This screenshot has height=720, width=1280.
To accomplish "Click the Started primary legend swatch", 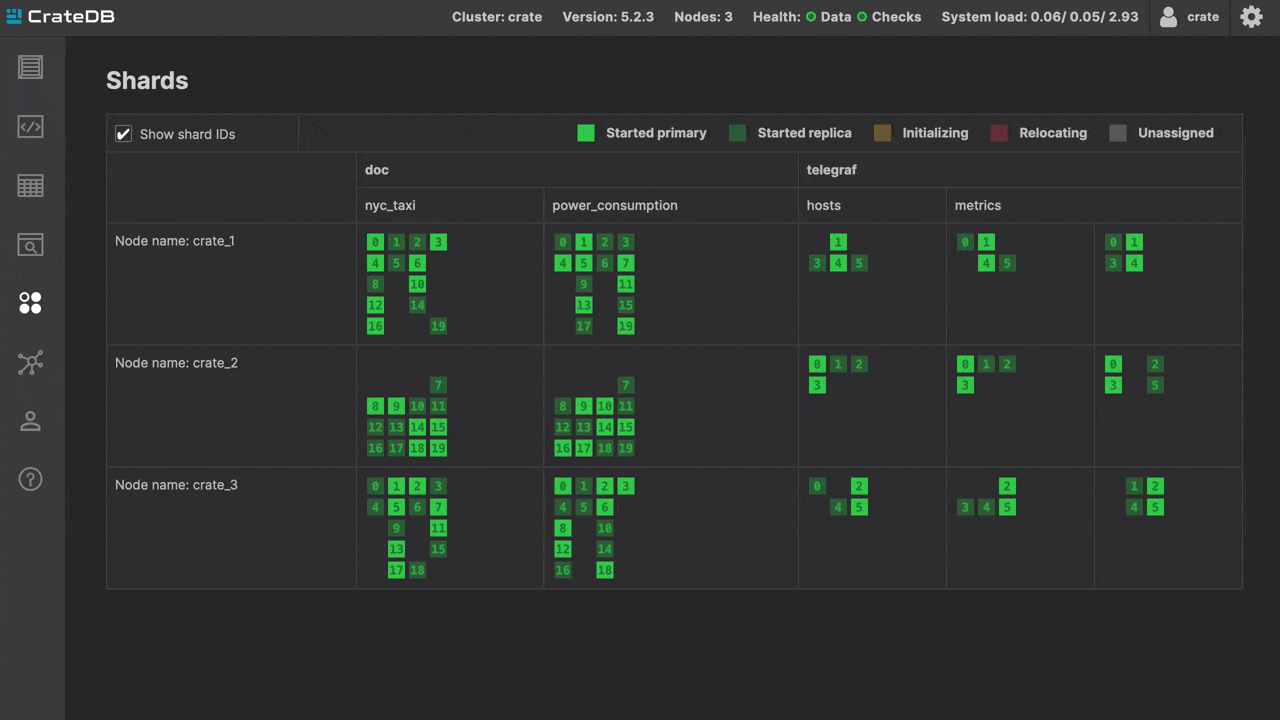I will pyautogui.click(x=586, y=133).
